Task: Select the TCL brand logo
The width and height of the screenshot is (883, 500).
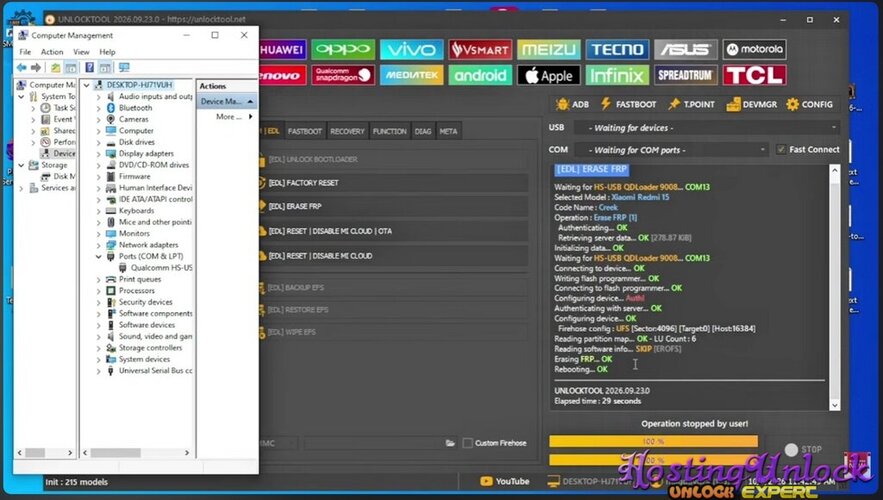Action: [755, 75]
